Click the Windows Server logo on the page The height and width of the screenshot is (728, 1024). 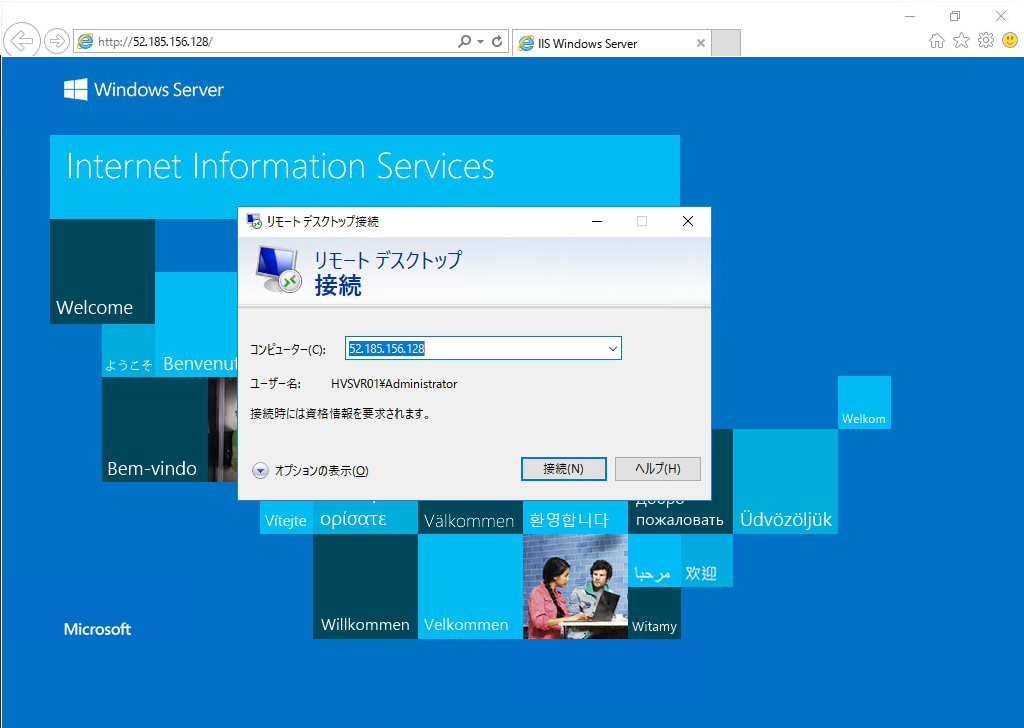pyautogui.click(x=144, y=89)
